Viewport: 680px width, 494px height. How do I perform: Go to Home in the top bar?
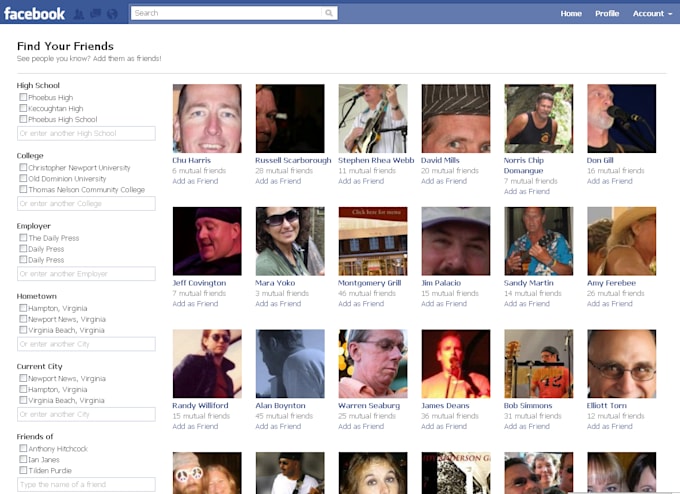tap(571, 13)
